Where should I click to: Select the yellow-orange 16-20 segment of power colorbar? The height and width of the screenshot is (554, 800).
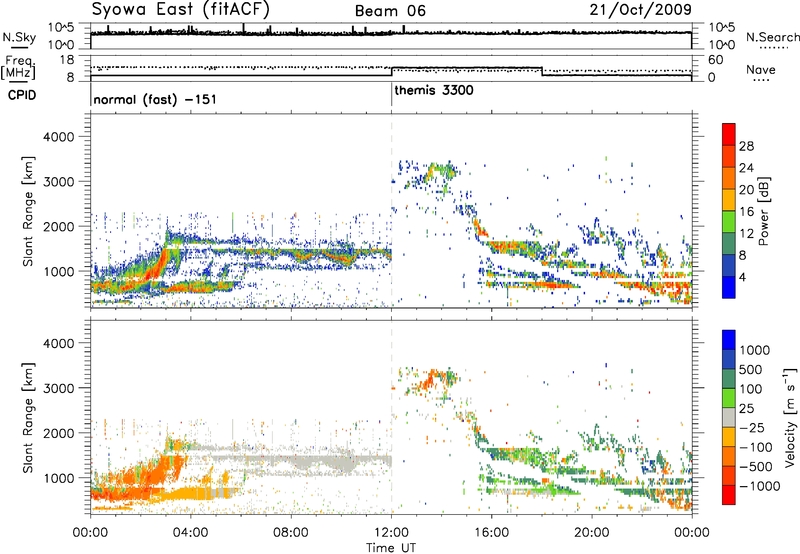coord(729,200)
